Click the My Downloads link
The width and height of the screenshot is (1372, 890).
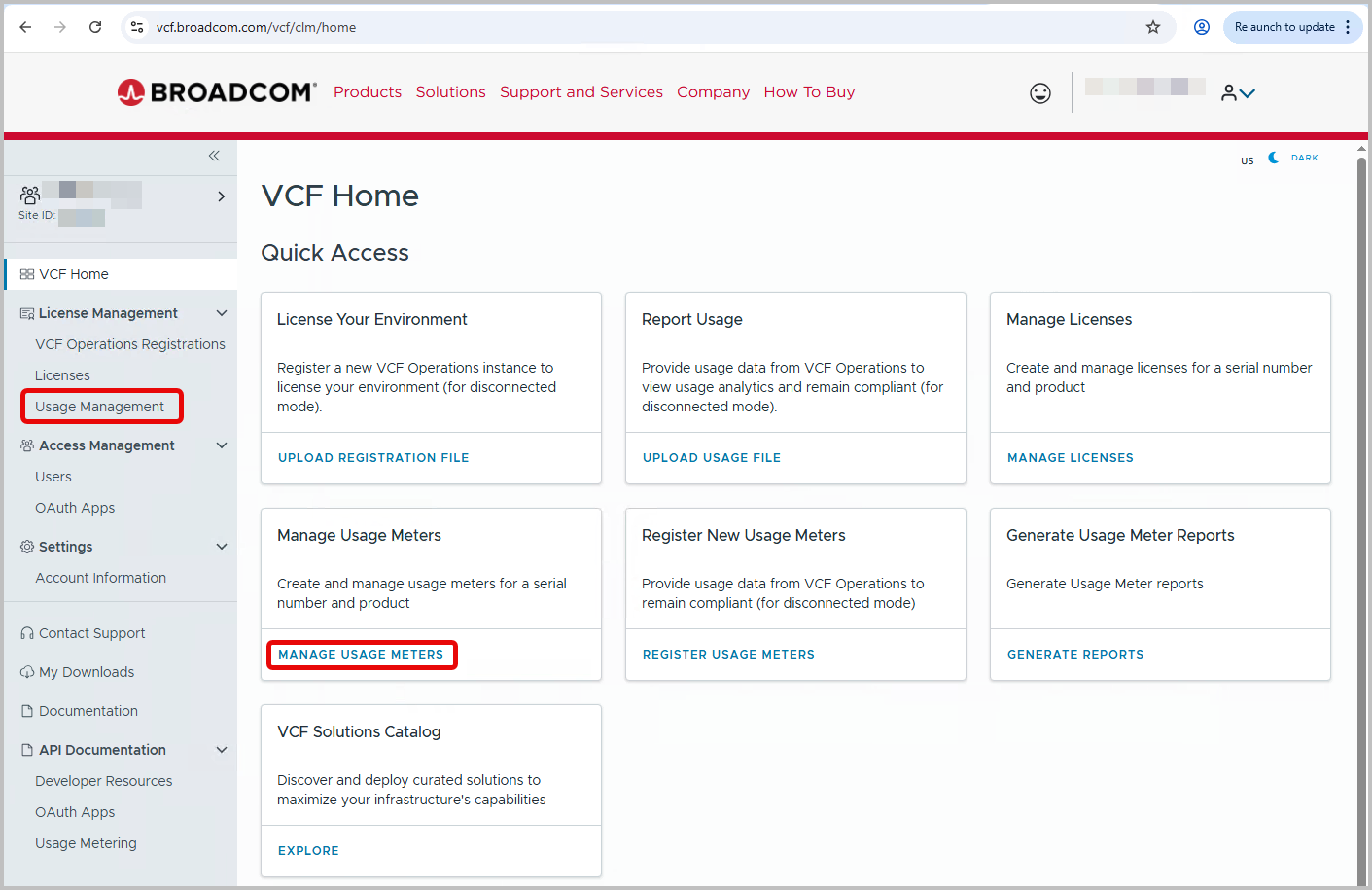pyautogui.click(x=87, y=672)
